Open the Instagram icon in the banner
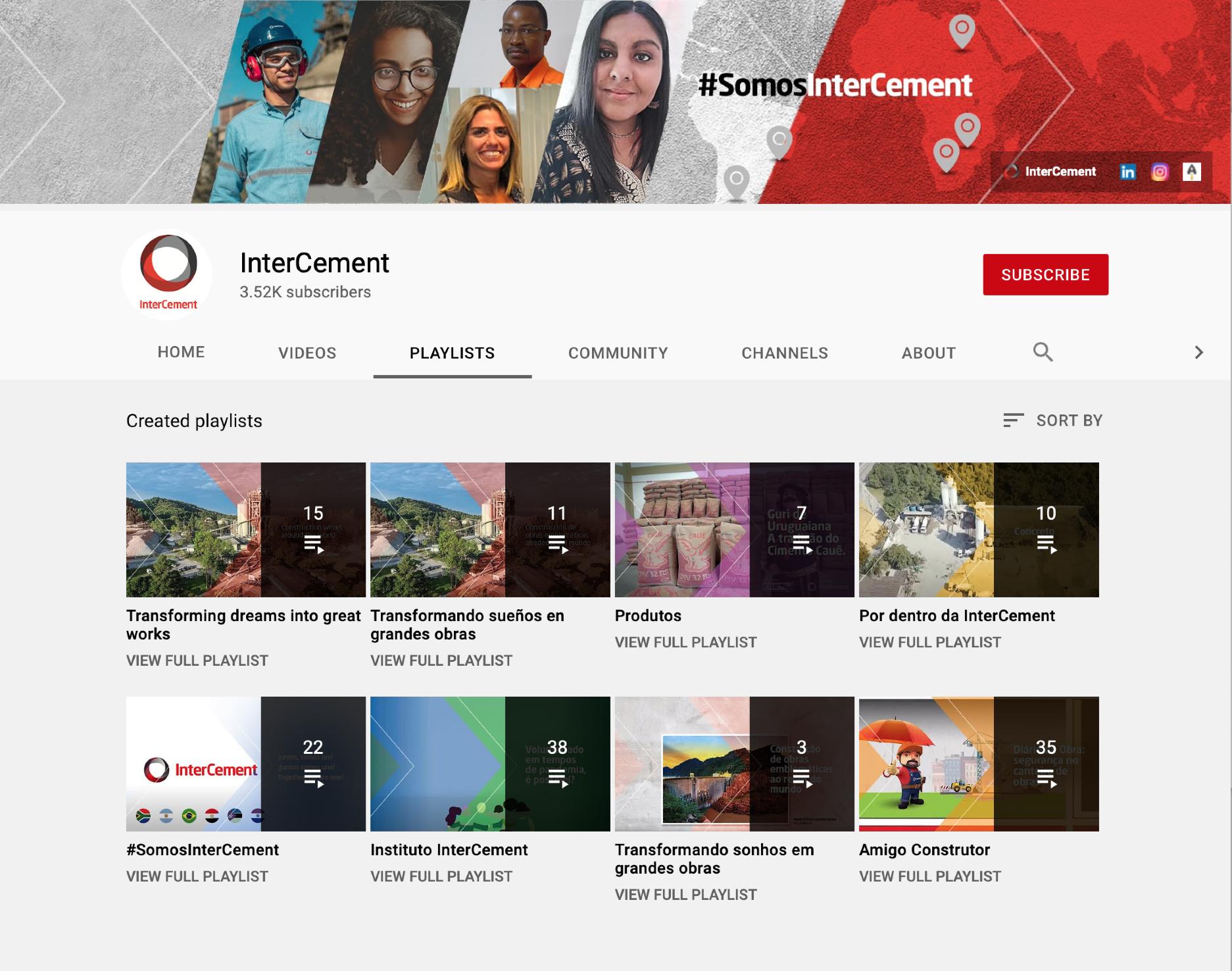Image resolution: width=1232 pixels, height=971 pixels. pyautogui.click(x=1160, y=172)
